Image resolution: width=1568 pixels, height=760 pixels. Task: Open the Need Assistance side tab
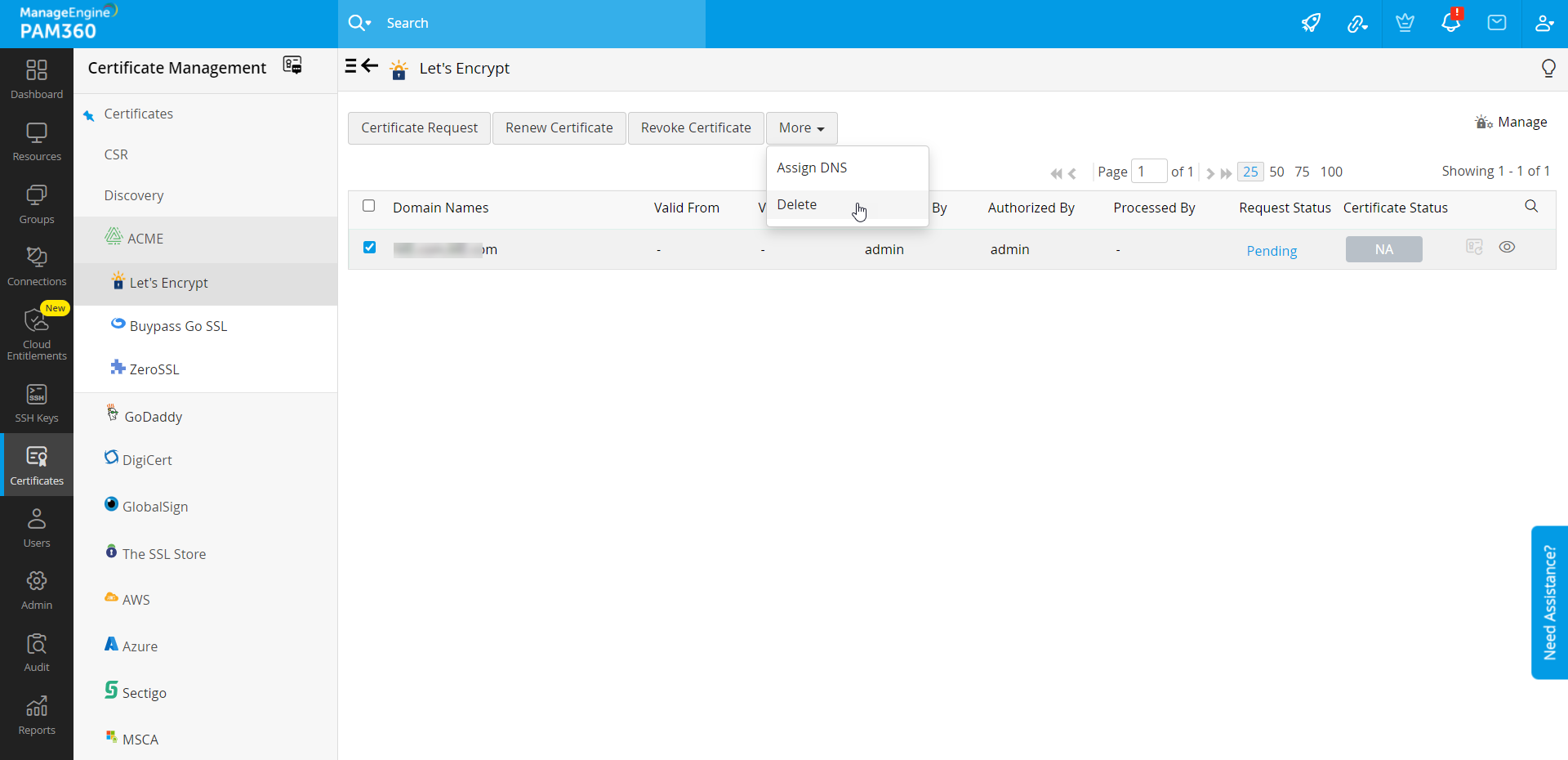click(1549, 602)
